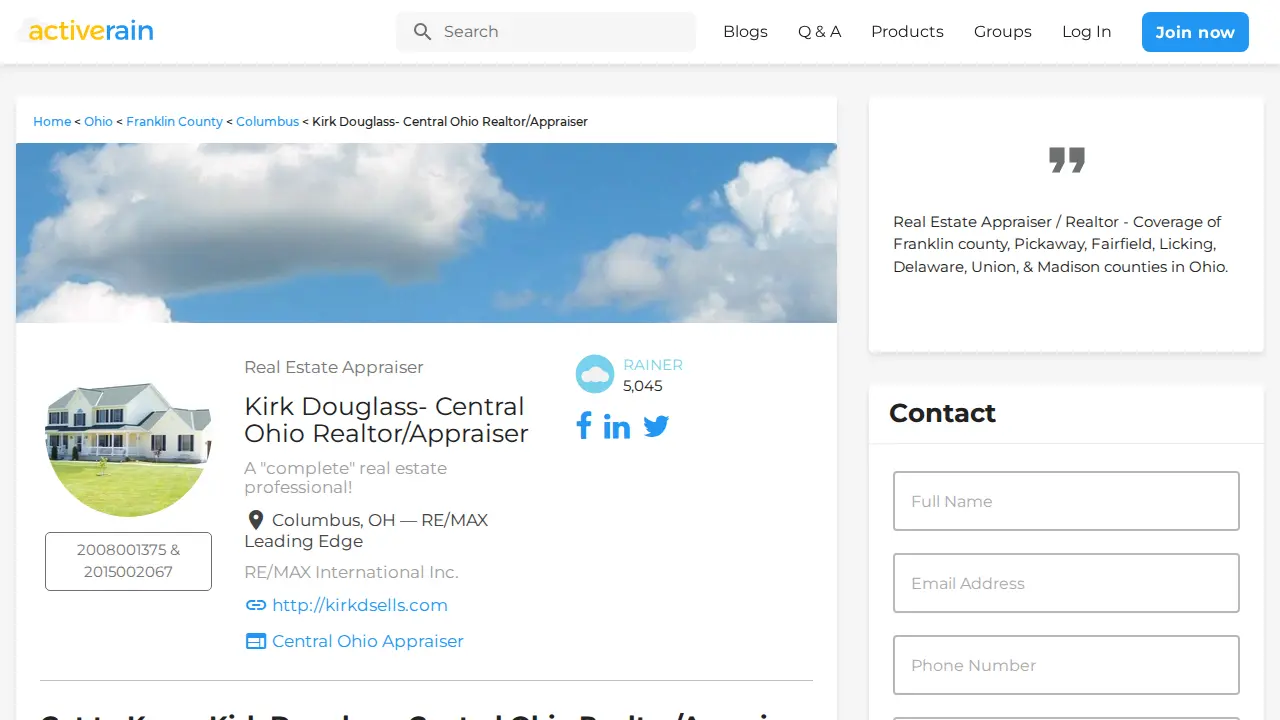The width and height of the screenshot is (1280, 720).
Task: Open the Columbus breadcrumb link
Action: tap(267, 121)
